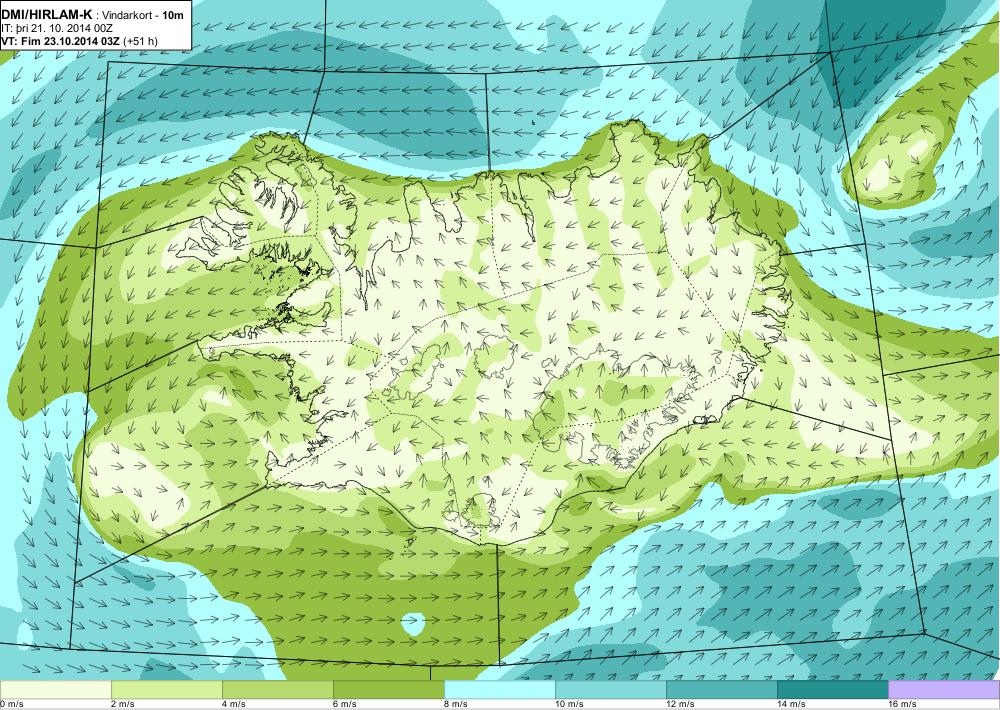Click the "VT: Fim 23.10.2014 03Z (+51 h)" line
The image size is (1000, 710).
pos(80,41)
